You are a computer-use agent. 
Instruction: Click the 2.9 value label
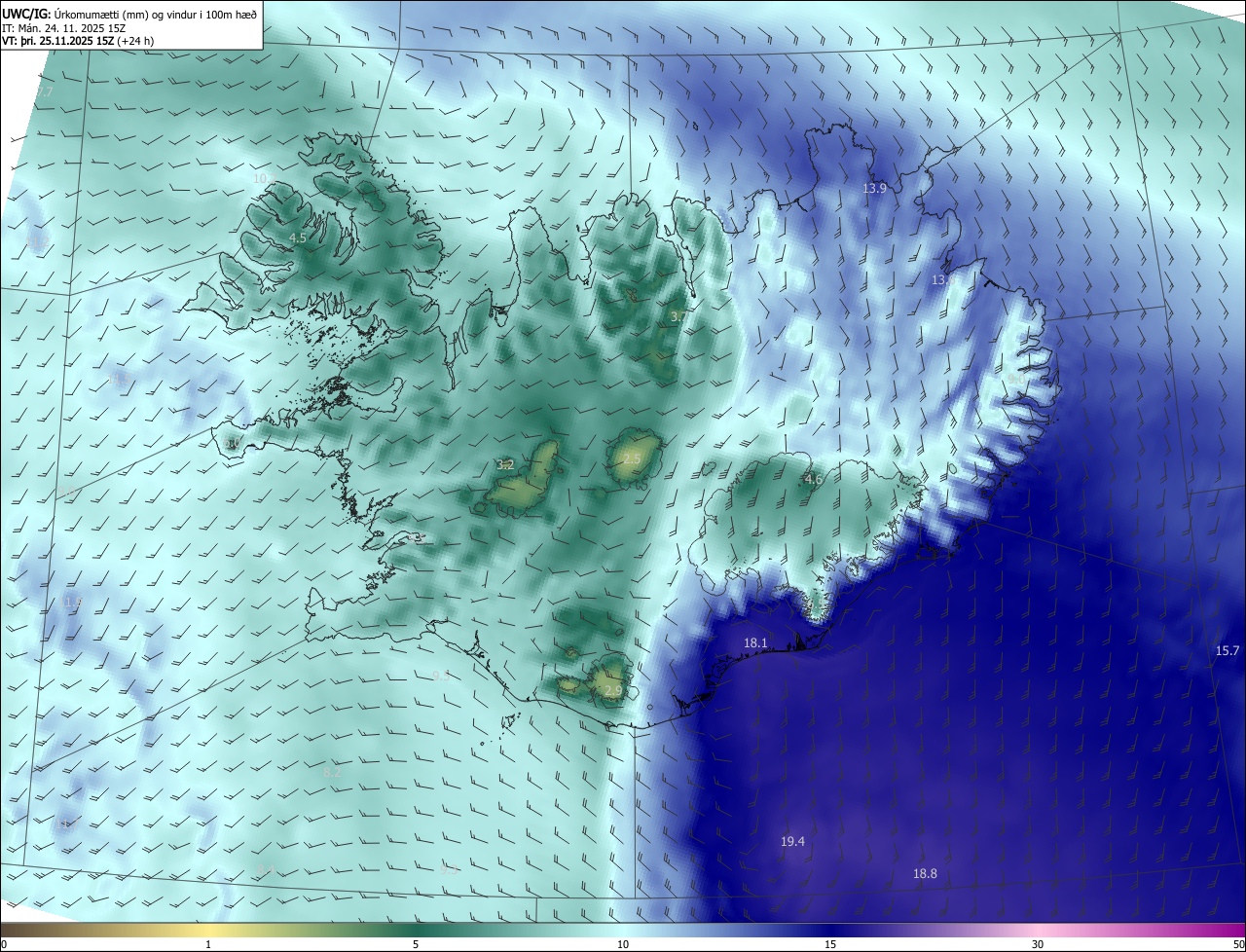[x=612, y=691]
